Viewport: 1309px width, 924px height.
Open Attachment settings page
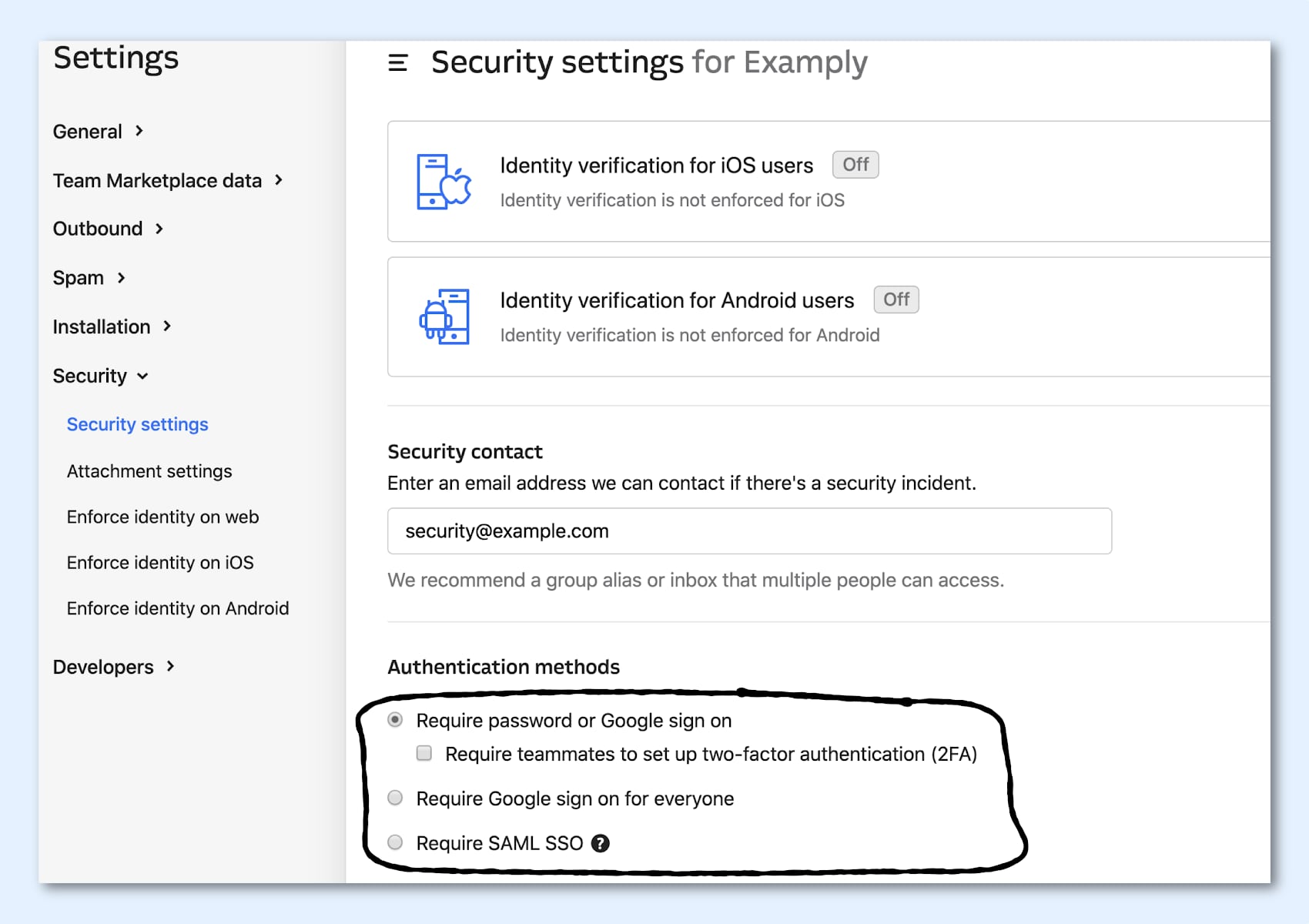click(149, 471)
